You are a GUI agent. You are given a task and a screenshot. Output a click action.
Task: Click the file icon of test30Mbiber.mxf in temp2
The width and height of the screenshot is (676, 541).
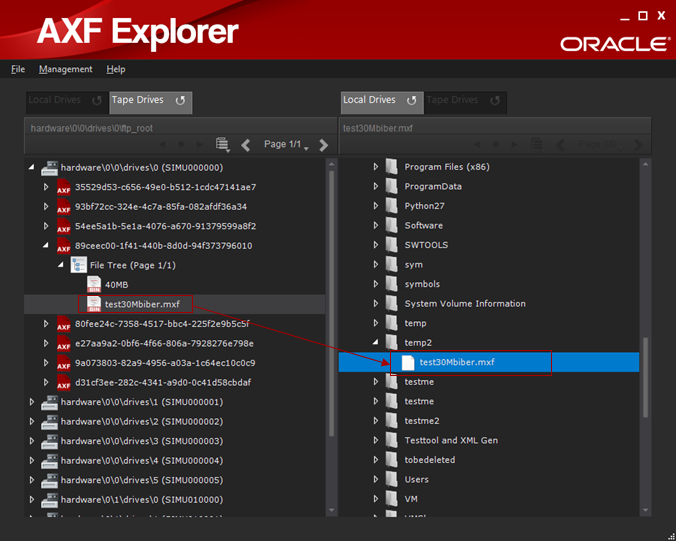pos(407,362)
